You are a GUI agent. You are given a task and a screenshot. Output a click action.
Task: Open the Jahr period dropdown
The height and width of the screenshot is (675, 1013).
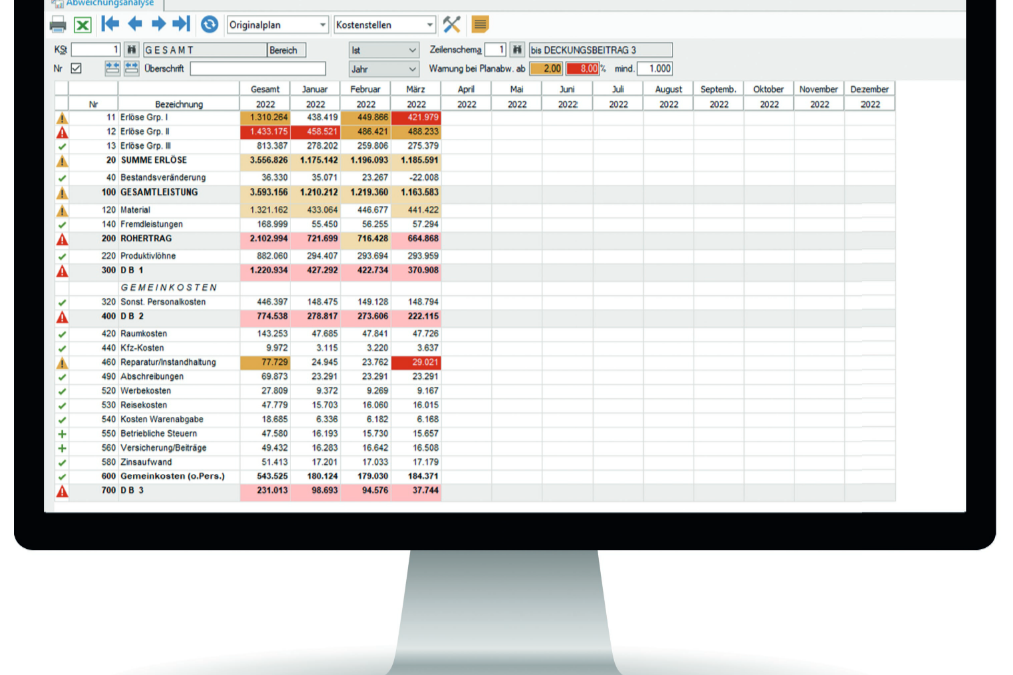pyautogui.click(x=383, y=69)
